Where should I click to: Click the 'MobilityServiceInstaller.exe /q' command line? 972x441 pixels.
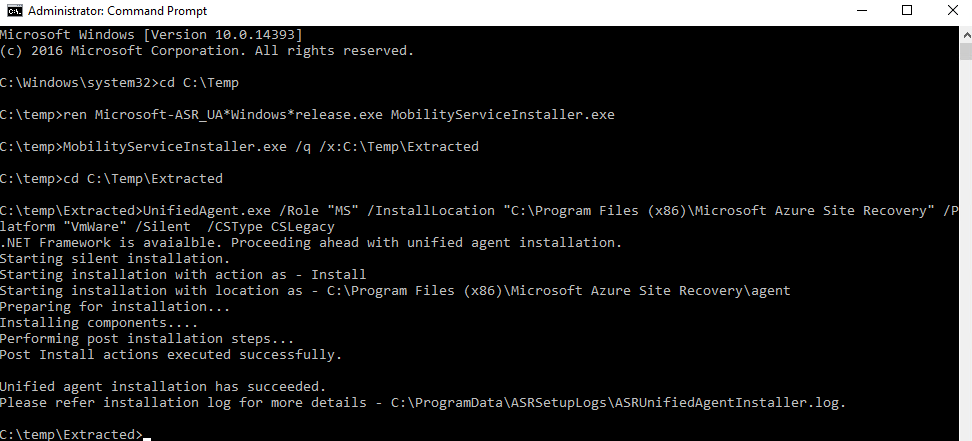[x=239, y=146]
